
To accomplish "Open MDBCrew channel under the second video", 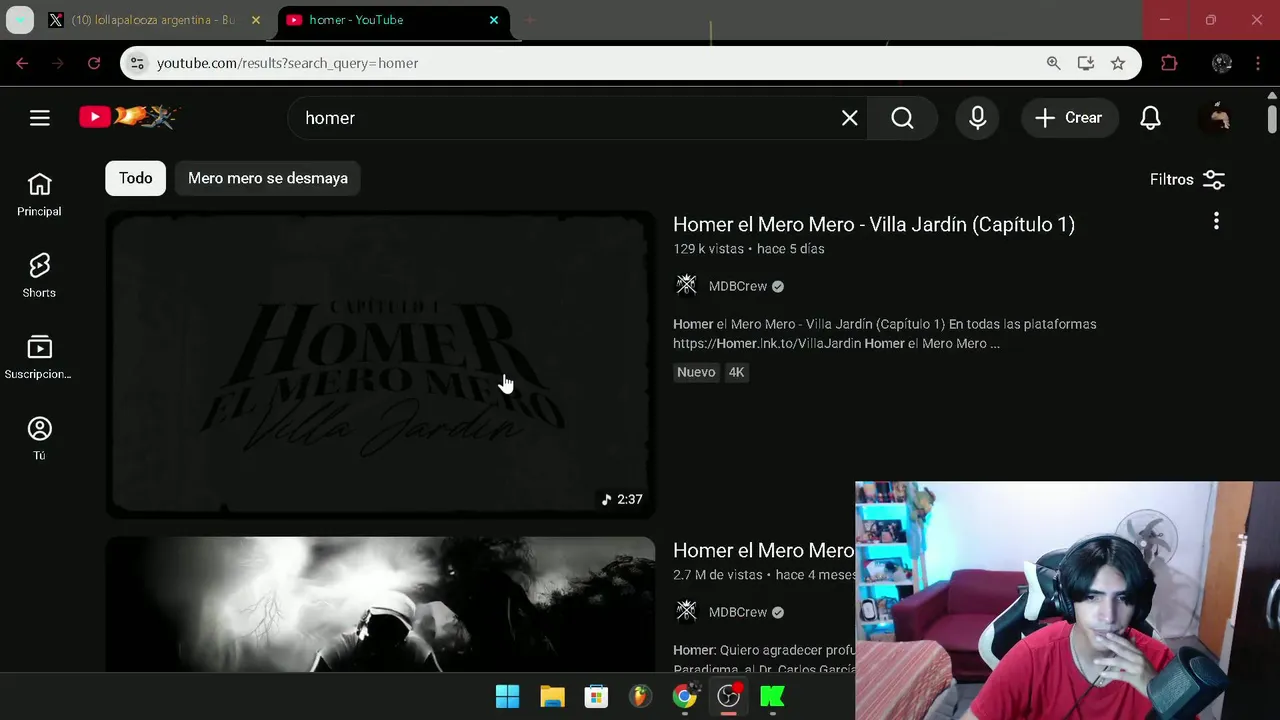I will pyautogui.click(x=738, y=612).
